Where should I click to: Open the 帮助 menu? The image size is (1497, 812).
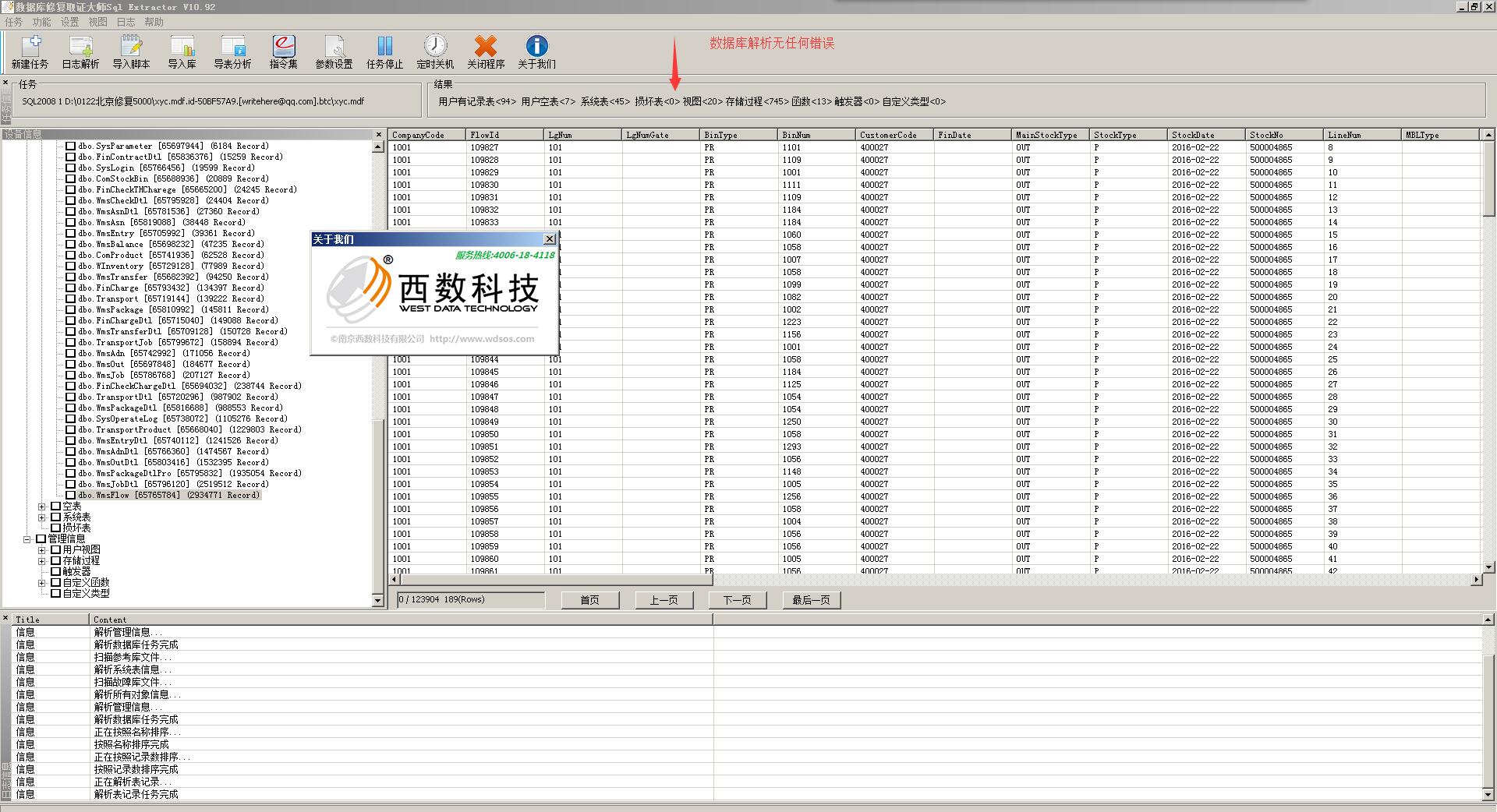(154, 22)
